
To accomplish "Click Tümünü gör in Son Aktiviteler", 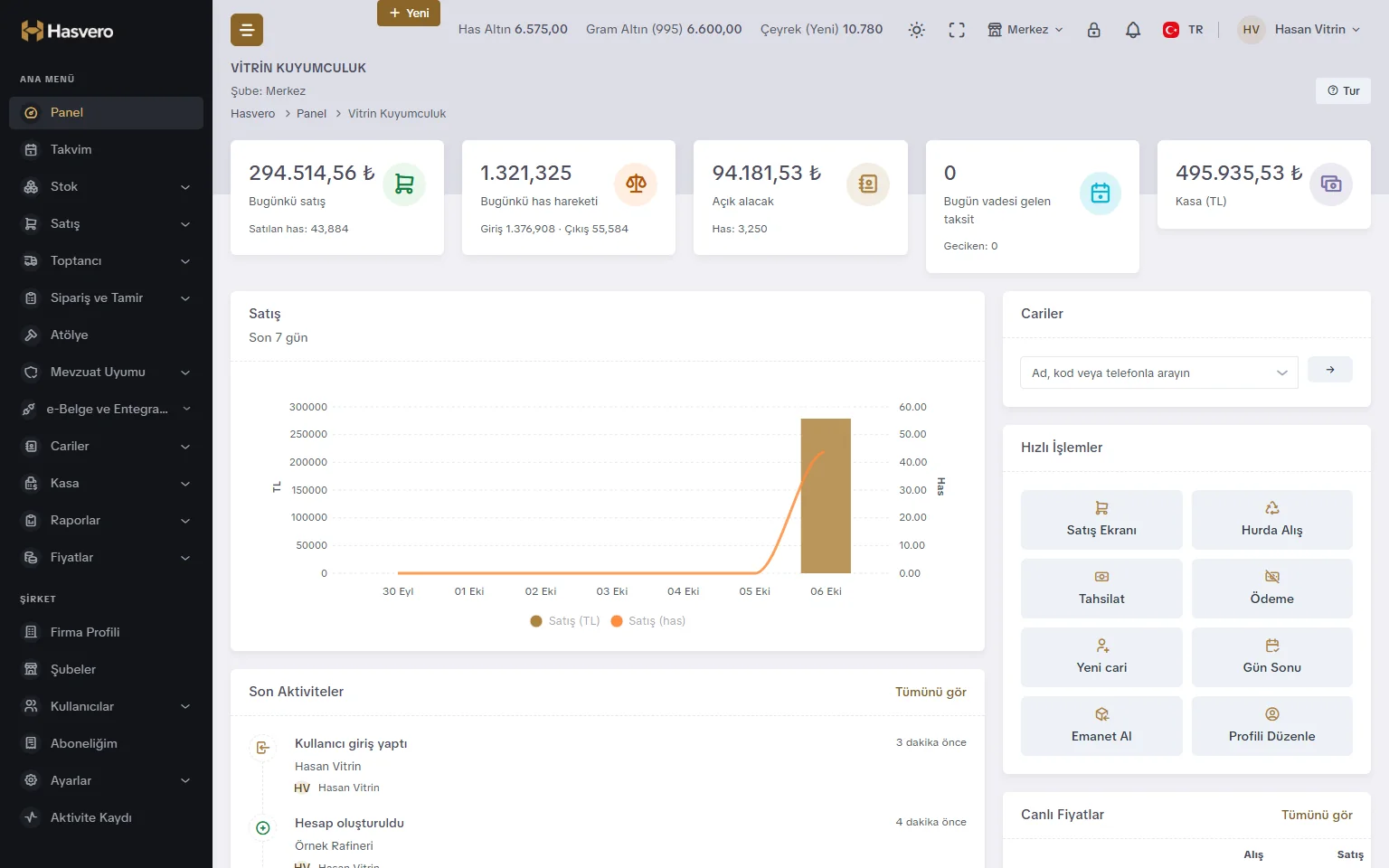I will pos(931,692).
